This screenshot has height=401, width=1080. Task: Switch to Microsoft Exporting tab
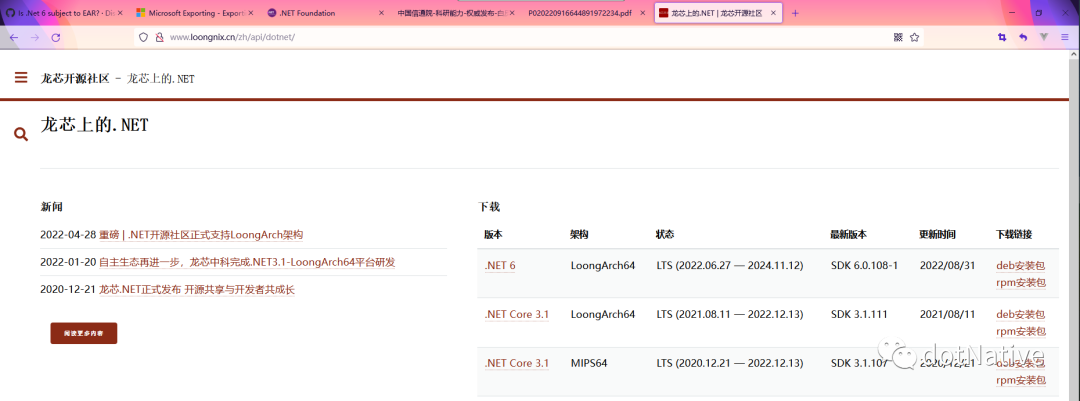click(x=195, y=13)
